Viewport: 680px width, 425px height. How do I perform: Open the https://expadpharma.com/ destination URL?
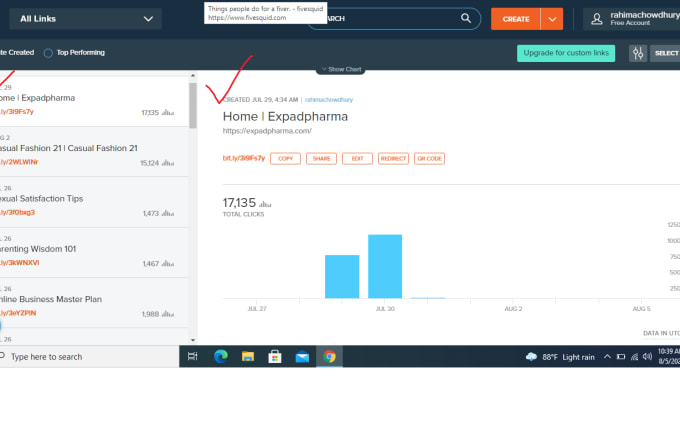(267, 131)
